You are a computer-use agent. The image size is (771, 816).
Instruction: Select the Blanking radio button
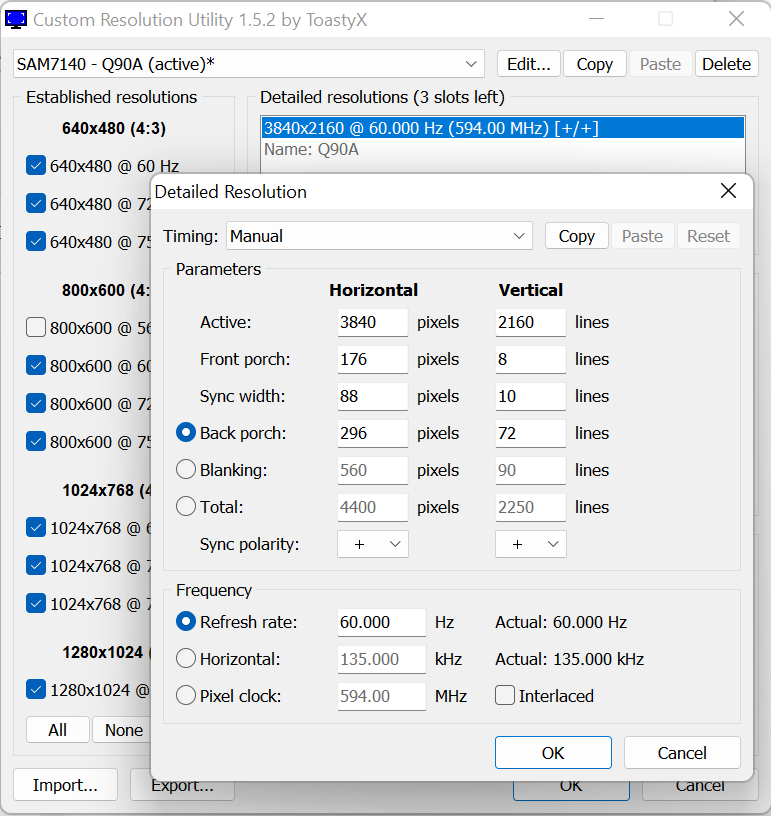[x=186, y=470]
